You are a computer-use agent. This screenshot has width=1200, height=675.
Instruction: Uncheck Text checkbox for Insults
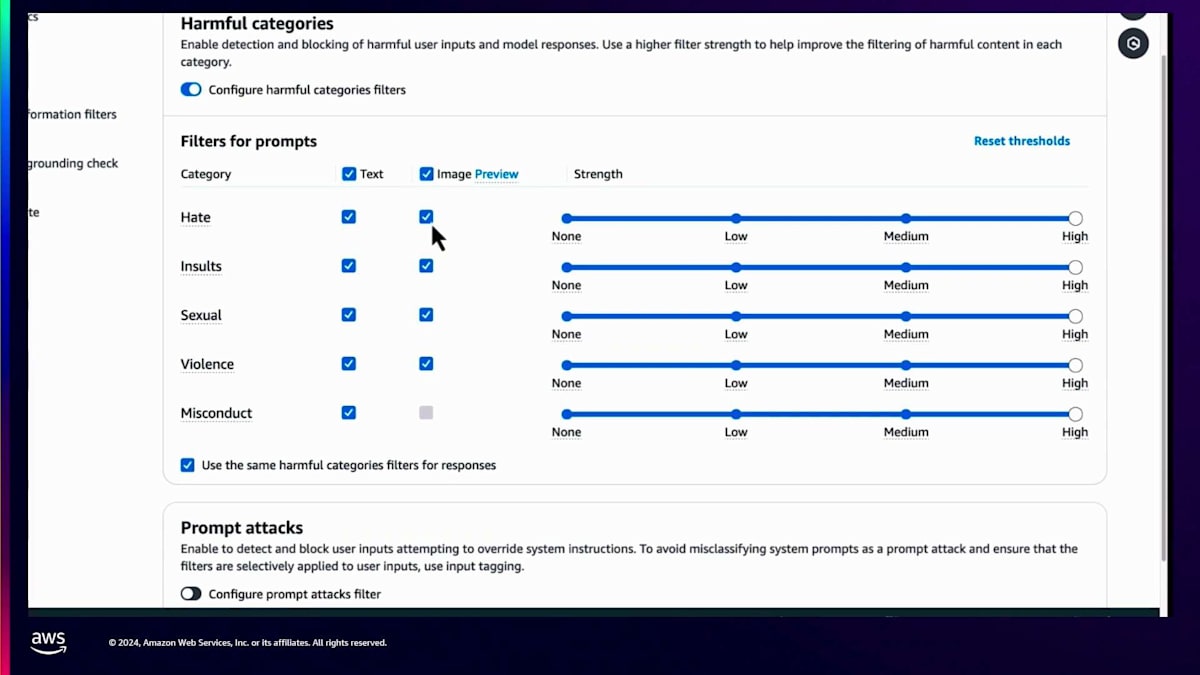point(349,266)
